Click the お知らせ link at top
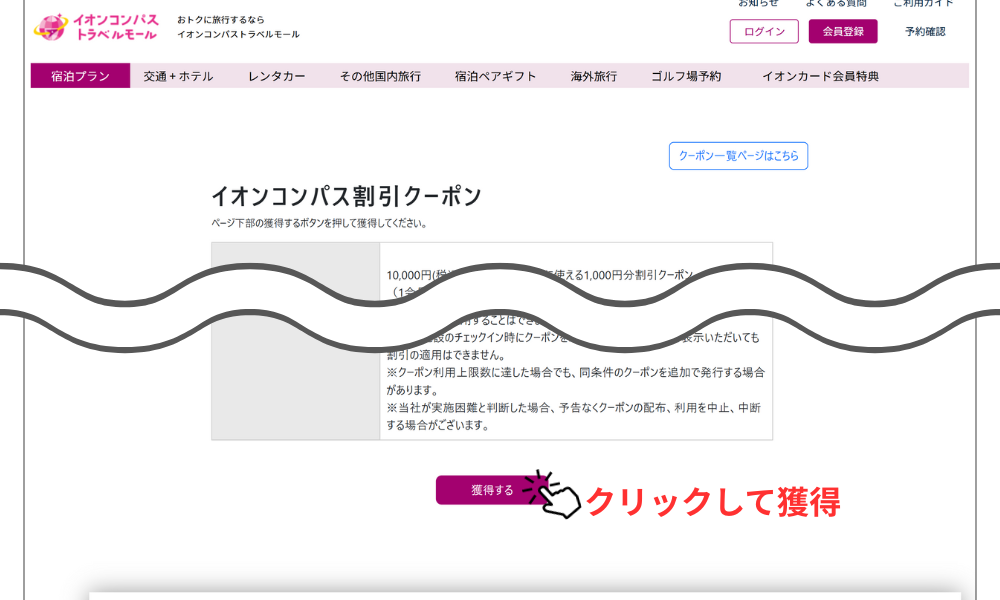 click(x=758, y=3)
